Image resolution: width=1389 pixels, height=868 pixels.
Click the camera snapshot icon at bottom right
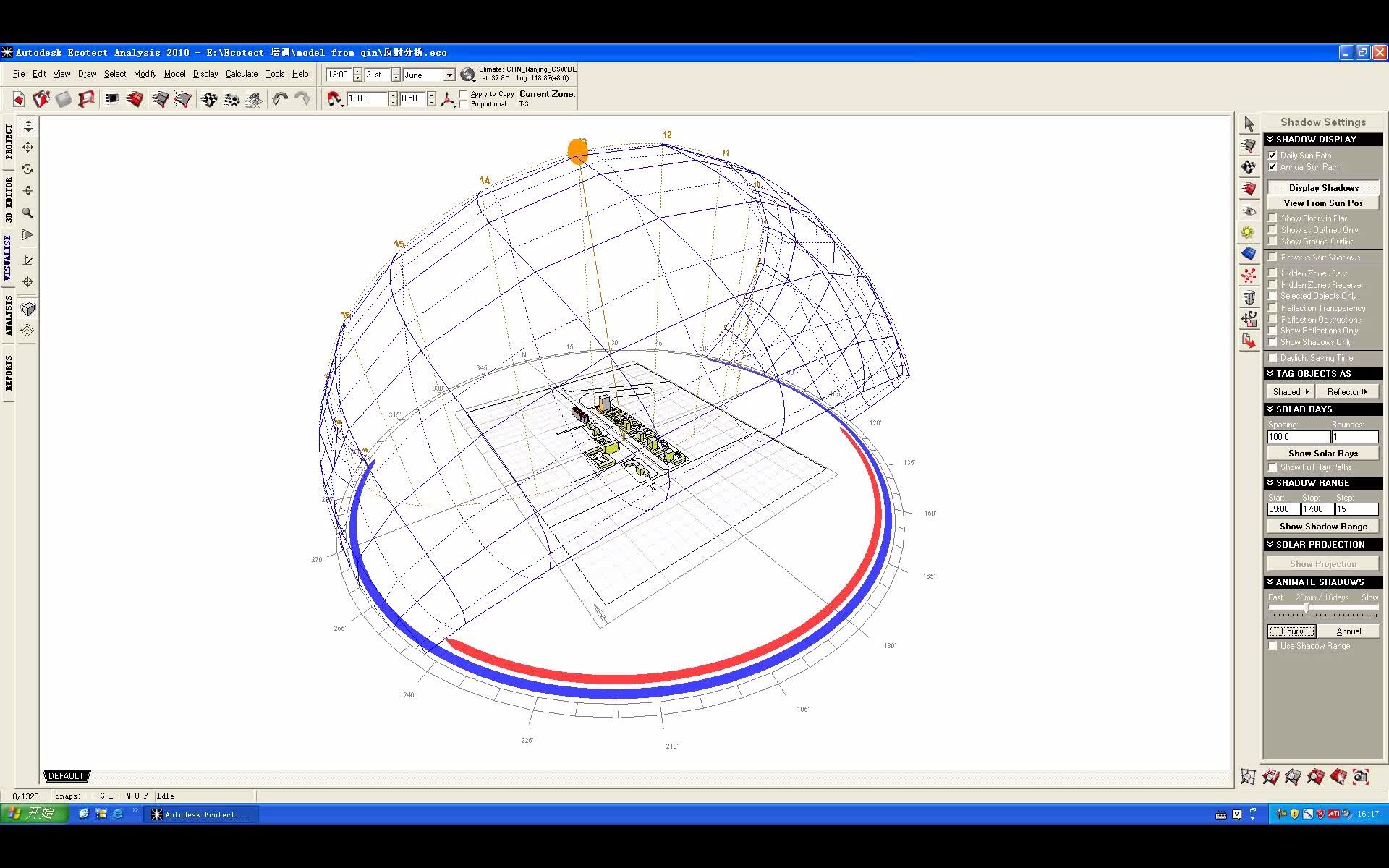(1361, 777)
